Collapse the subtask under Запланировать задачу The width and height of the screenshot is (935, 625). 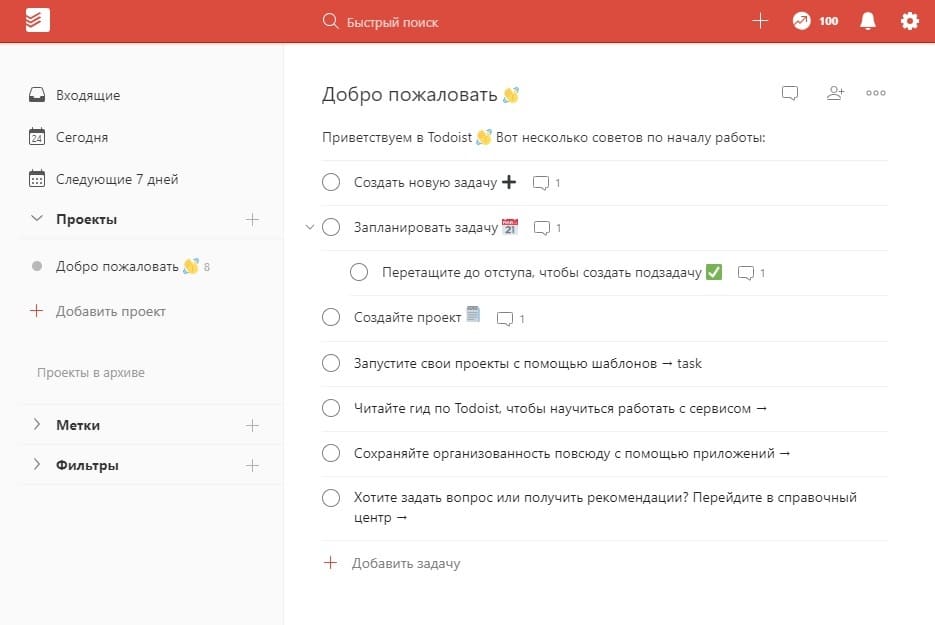tap(310, 227)
